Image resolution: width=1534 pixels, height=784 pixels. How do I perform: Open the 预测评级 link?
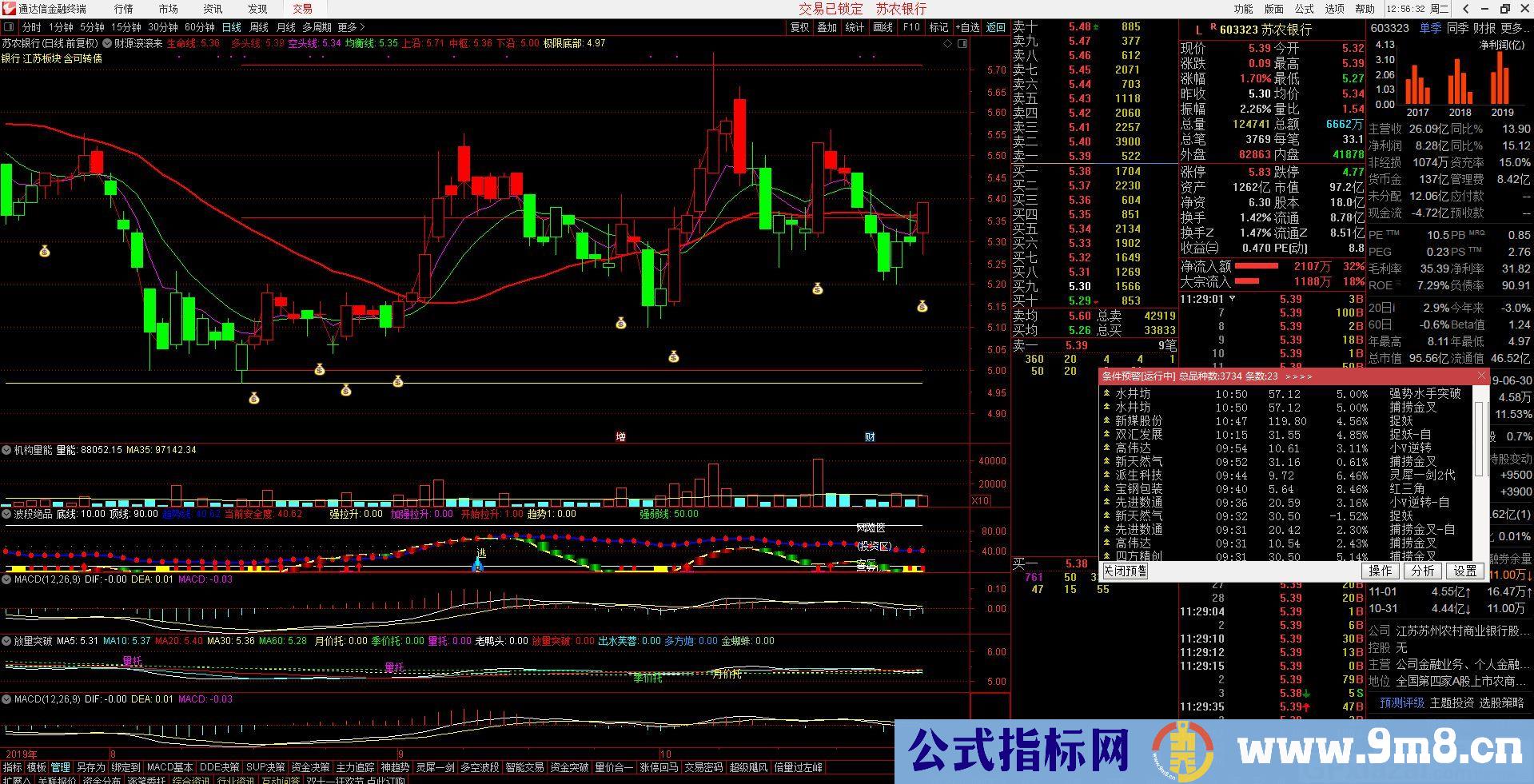(1401, 702)
